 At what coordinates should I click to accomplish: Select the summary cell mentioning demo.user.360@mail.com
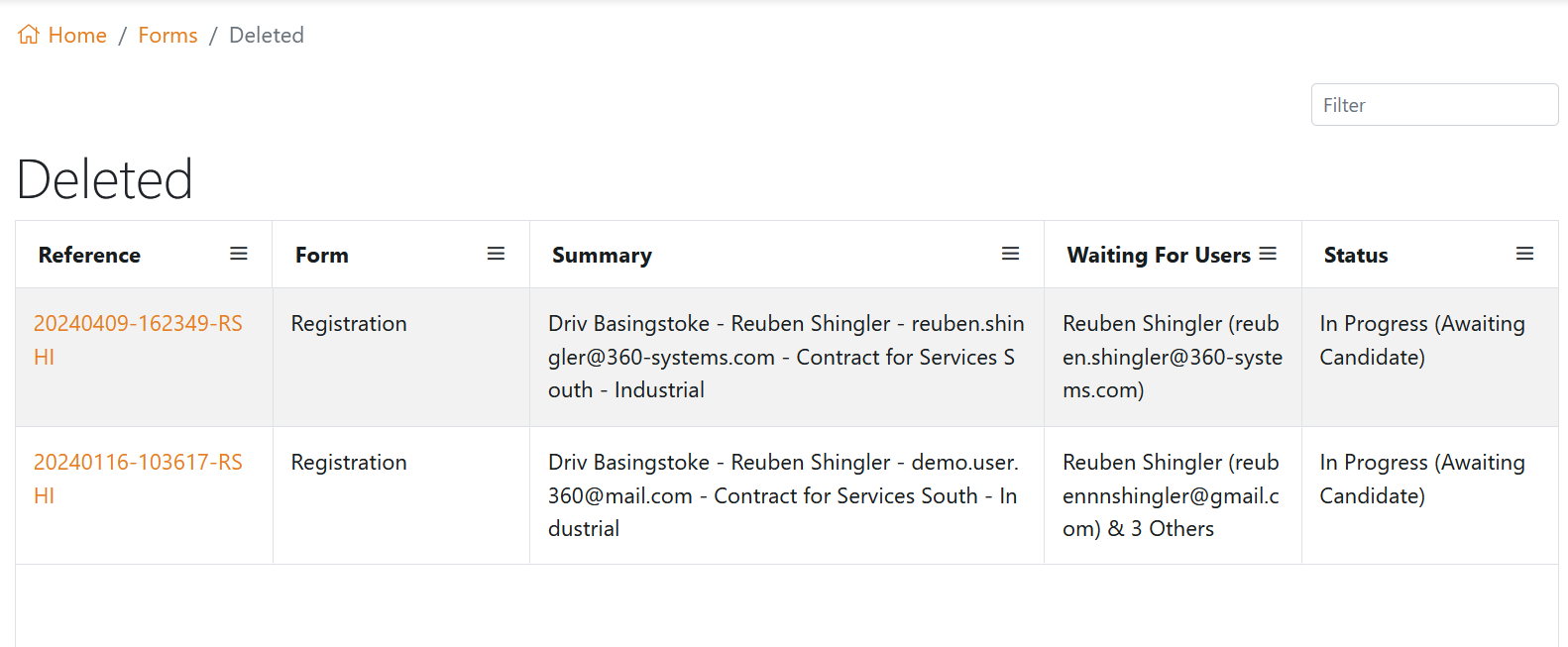[785, 495]
